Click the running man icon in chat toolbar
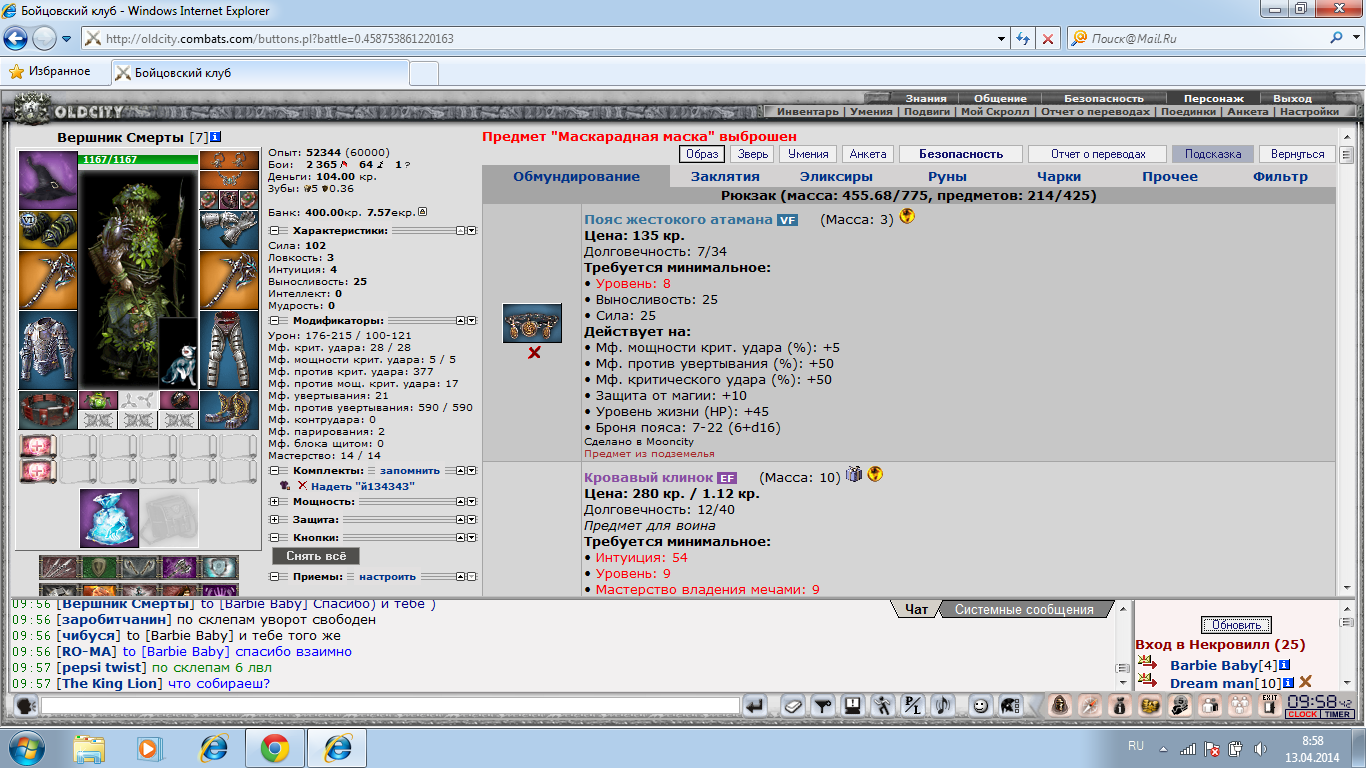1366x768 pixels. (x=883, y=706)
